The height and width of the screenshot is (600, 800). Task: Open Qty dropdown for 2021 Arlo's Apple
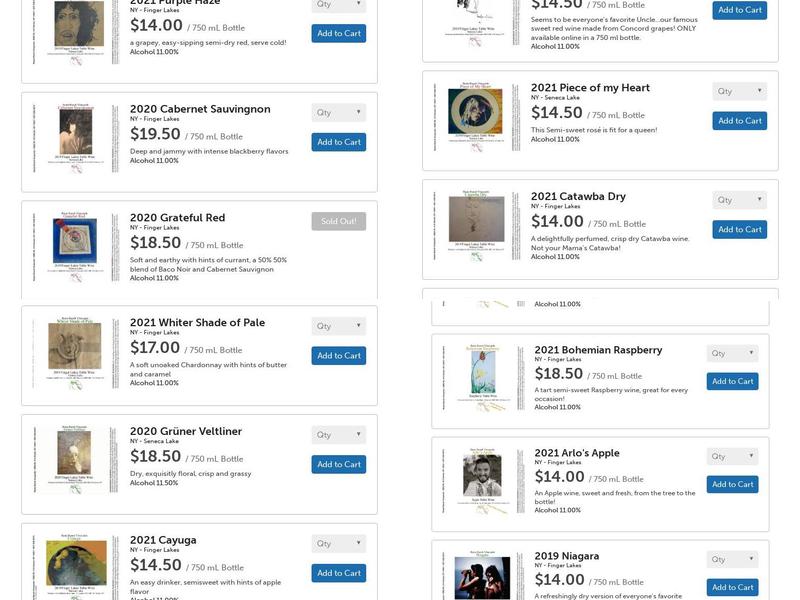coord(732,456)
